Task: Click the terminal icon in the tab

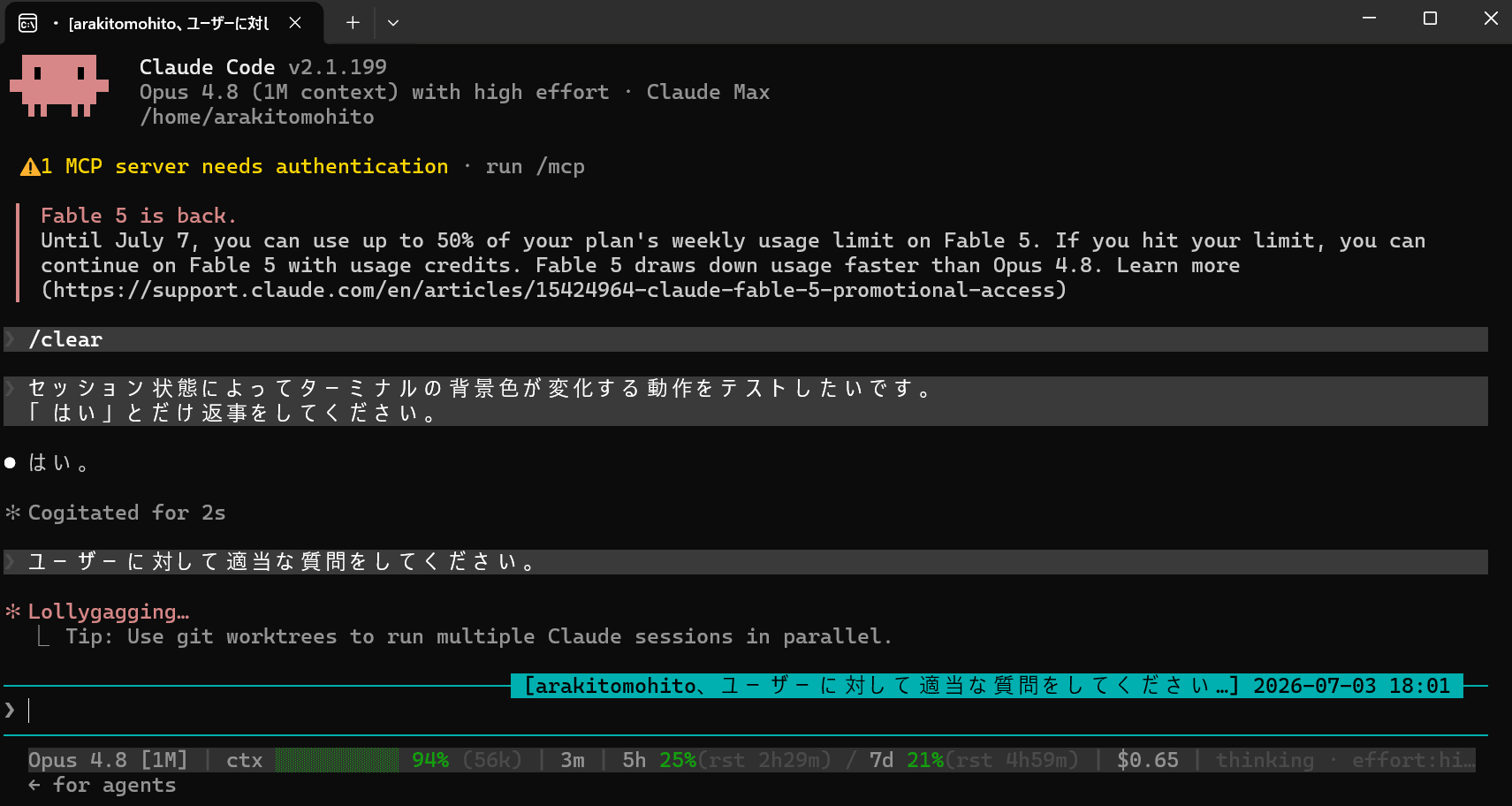Action: tap(28, 23)
